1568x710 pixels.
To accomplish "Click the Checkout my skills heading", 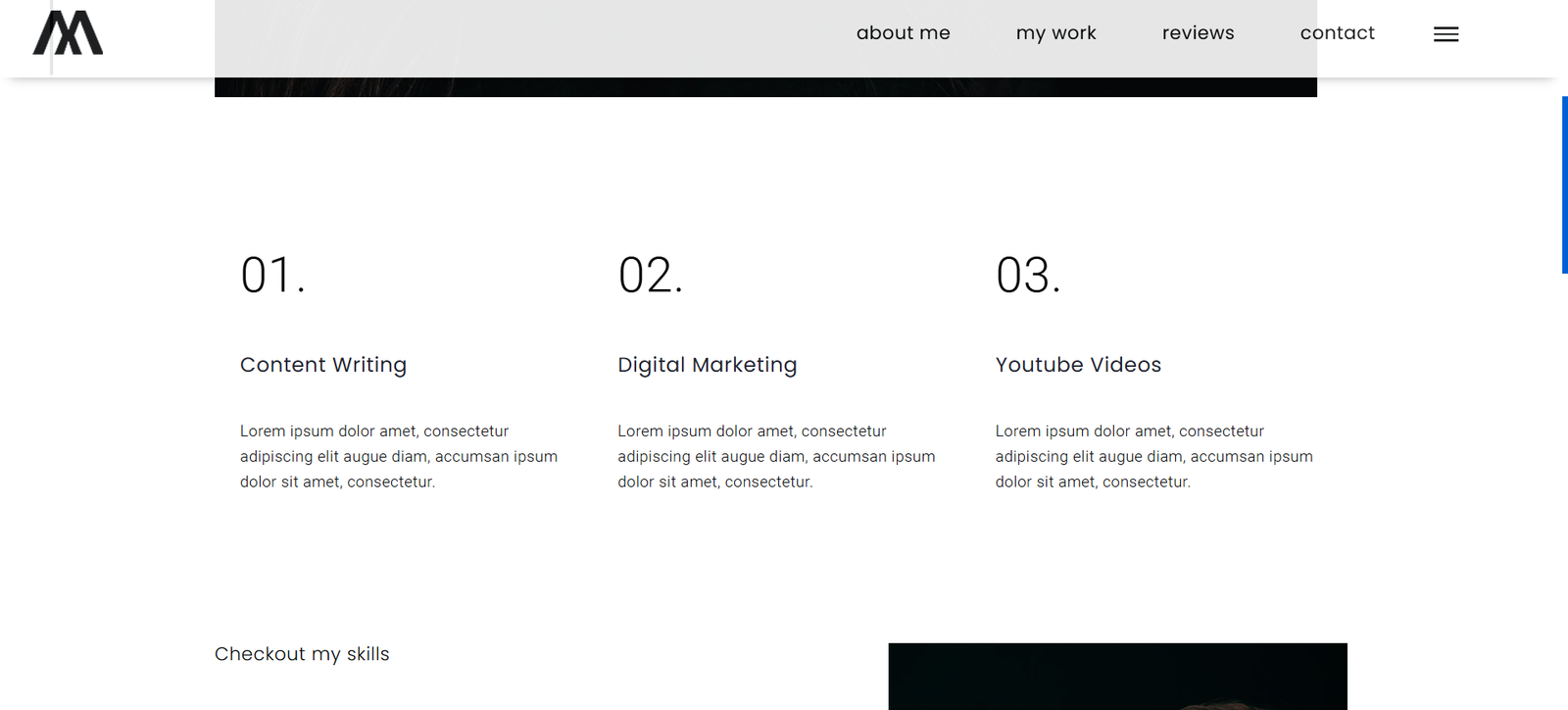I will (302, 654).
